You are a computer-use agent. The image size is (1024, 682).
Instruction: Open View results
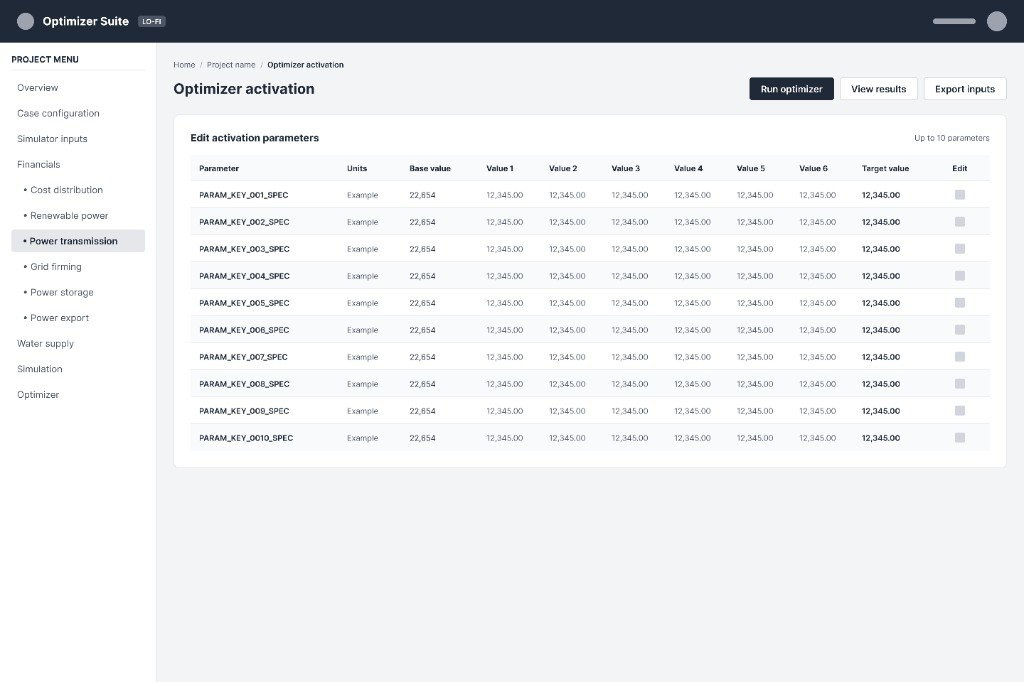click(x=878, y=89)
